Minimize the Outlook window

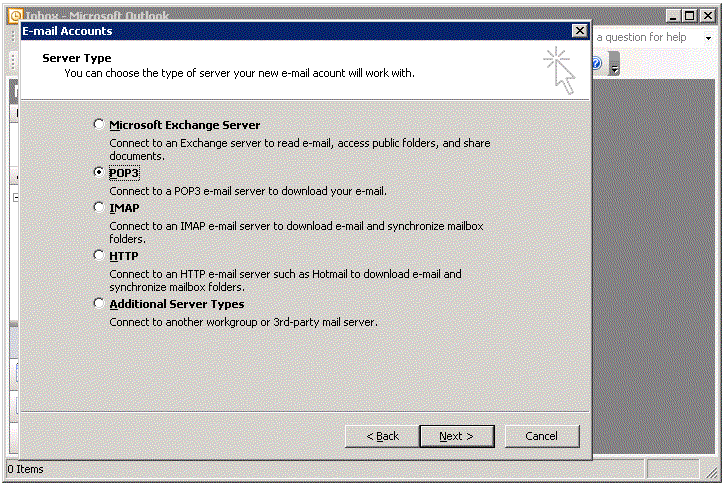tap(673, 16)
